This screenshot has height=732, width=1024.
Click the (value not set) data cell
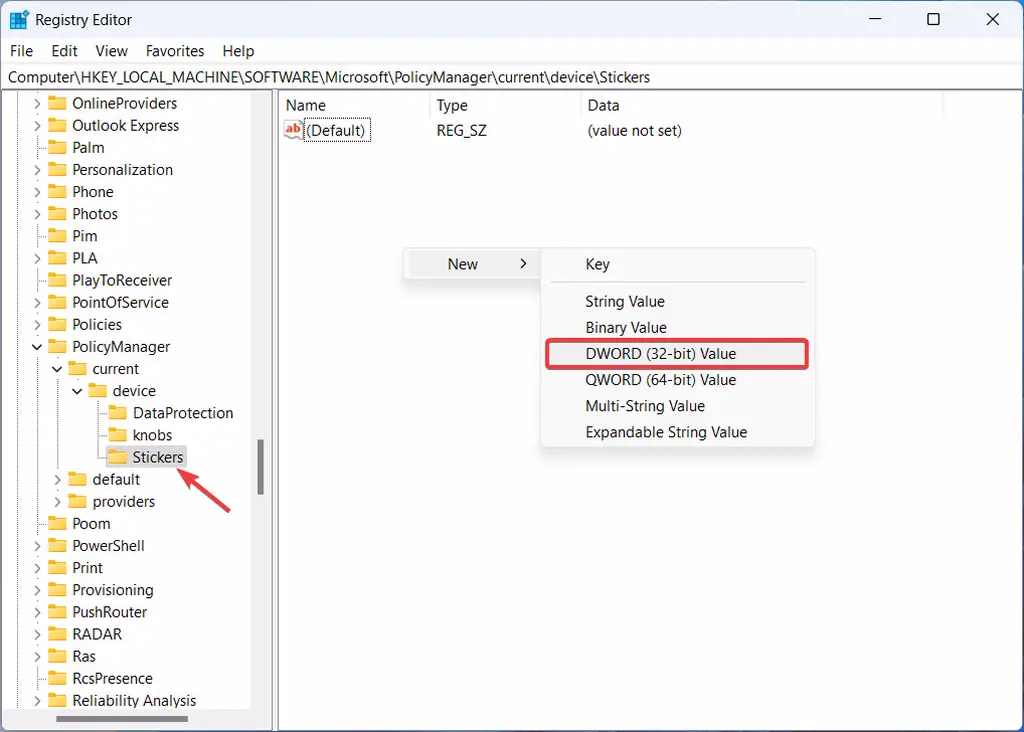[634, 131]
